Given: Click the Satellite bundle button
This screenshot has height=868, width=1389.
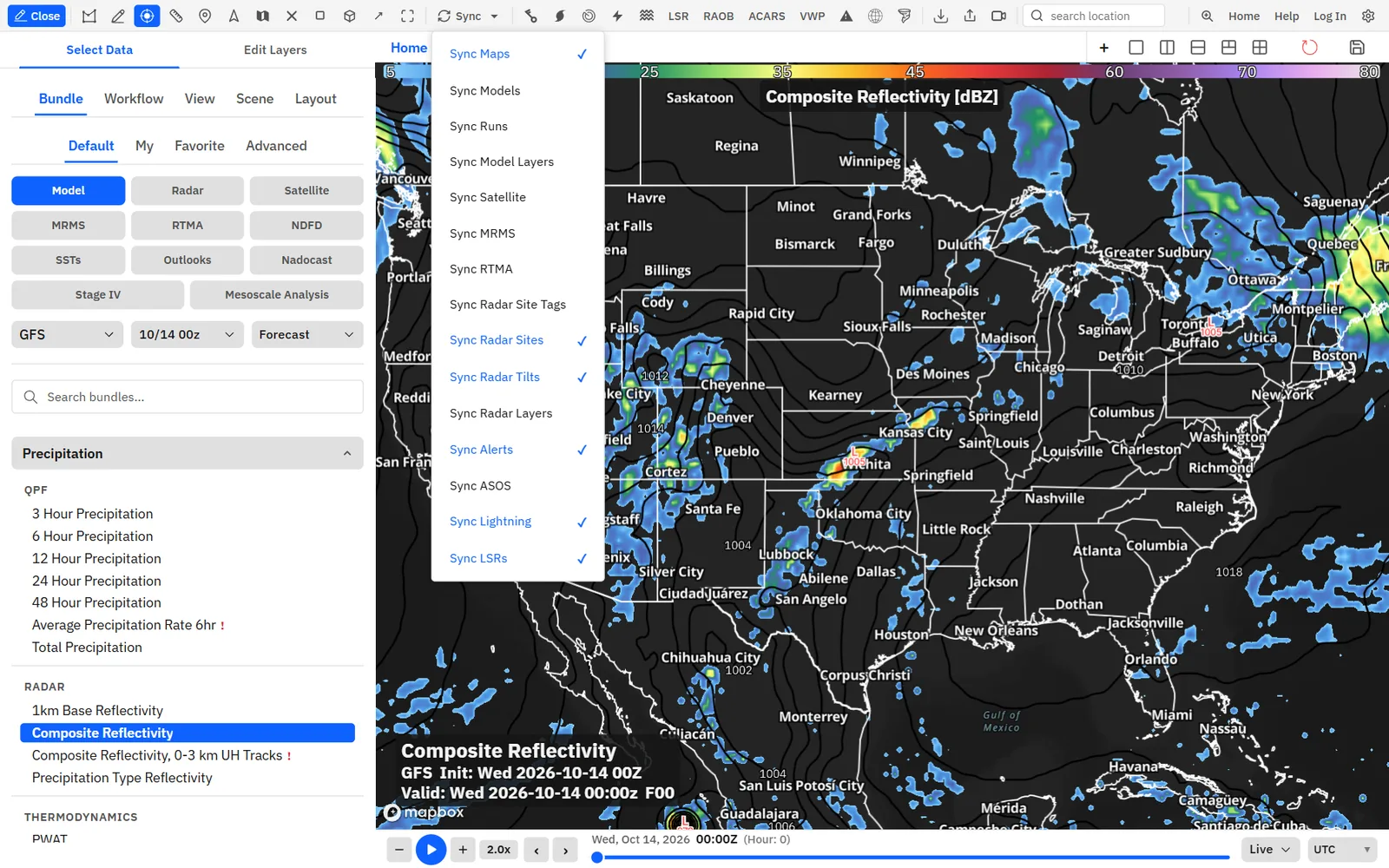Looking at the screenshot, I should [x=306, y=190].
